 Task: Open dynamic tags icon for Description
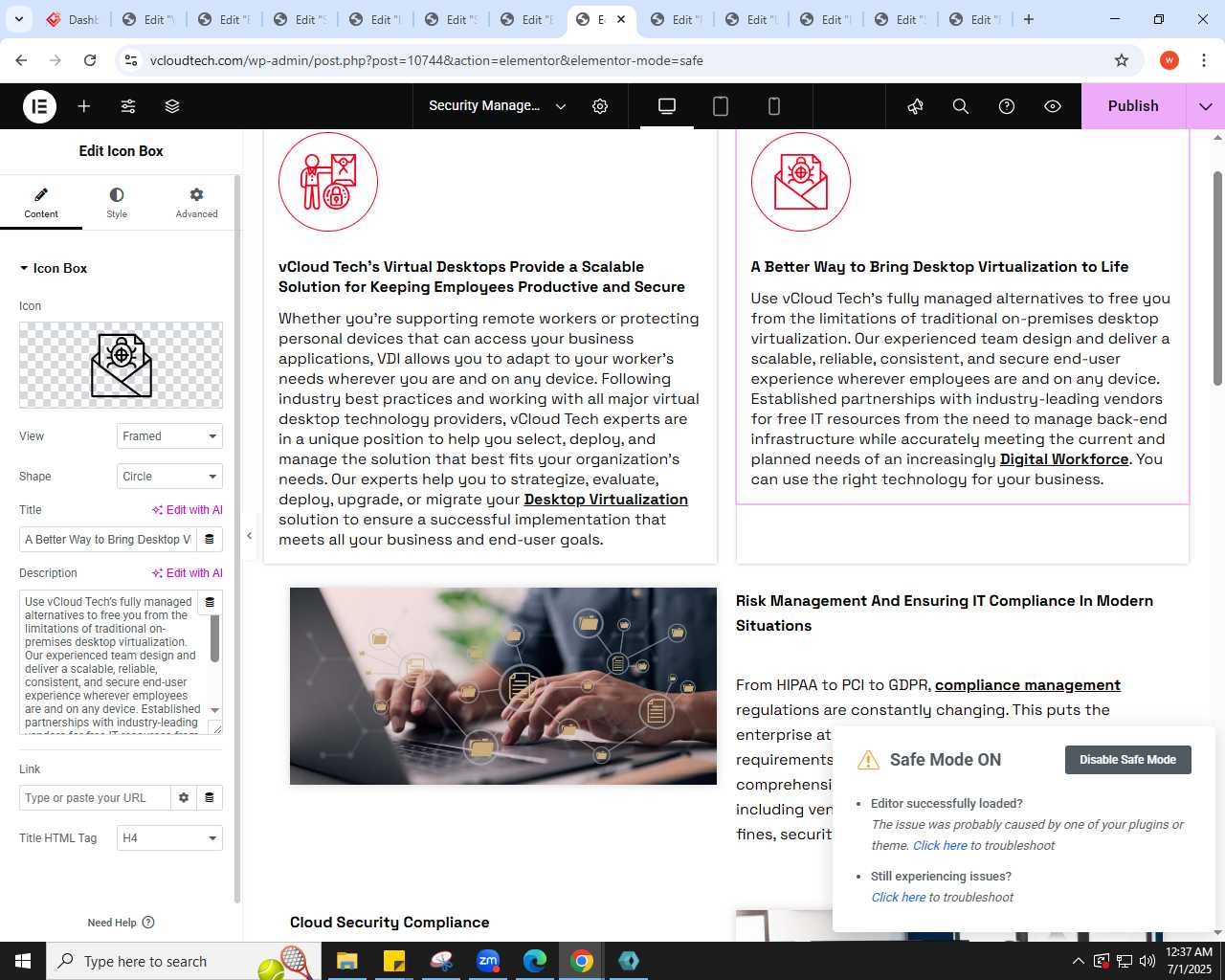tap(210, 603)
